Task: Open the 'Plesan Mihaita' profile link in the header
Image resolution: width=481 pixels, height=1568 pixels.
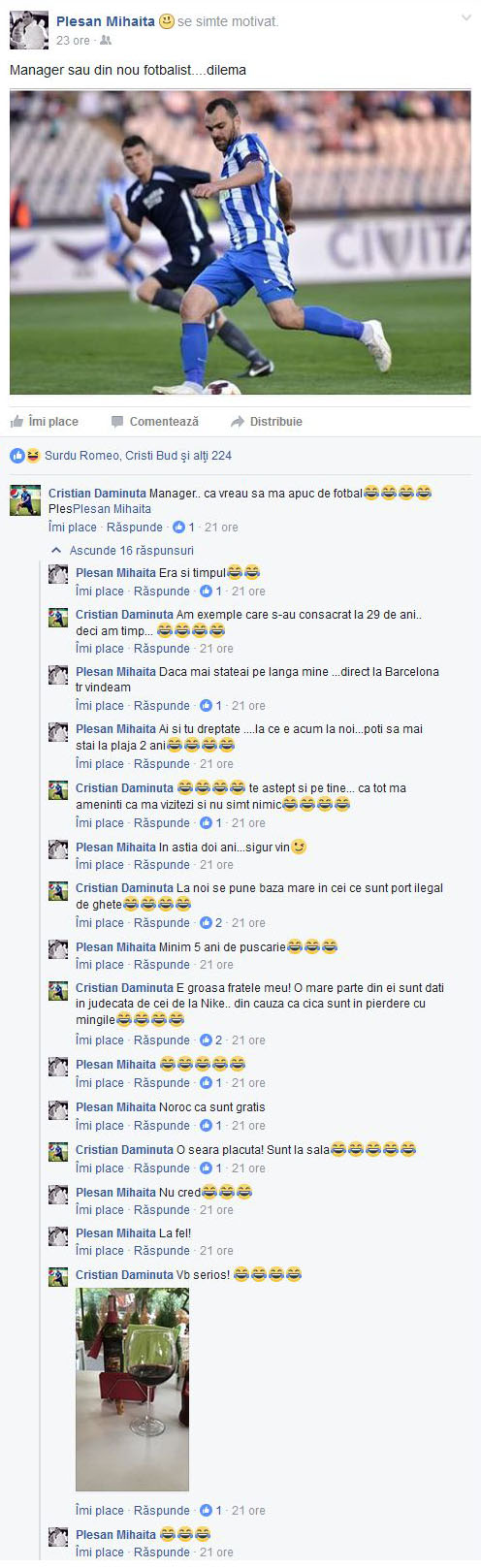Action: [105, 21]
